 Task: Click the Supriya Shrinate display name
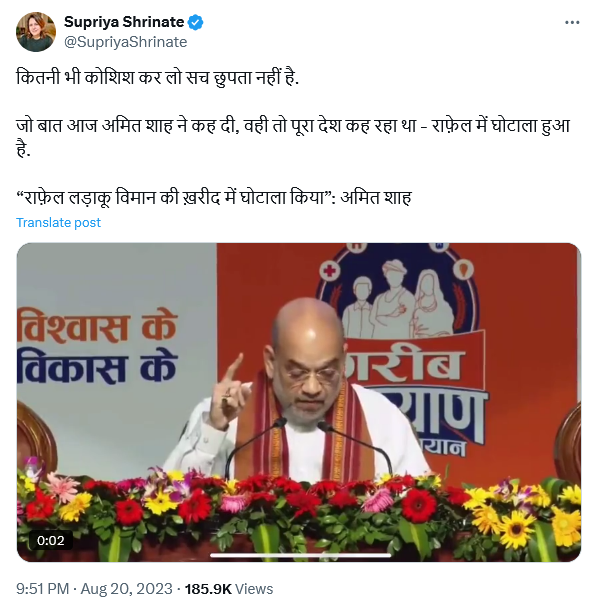[124, 22]
